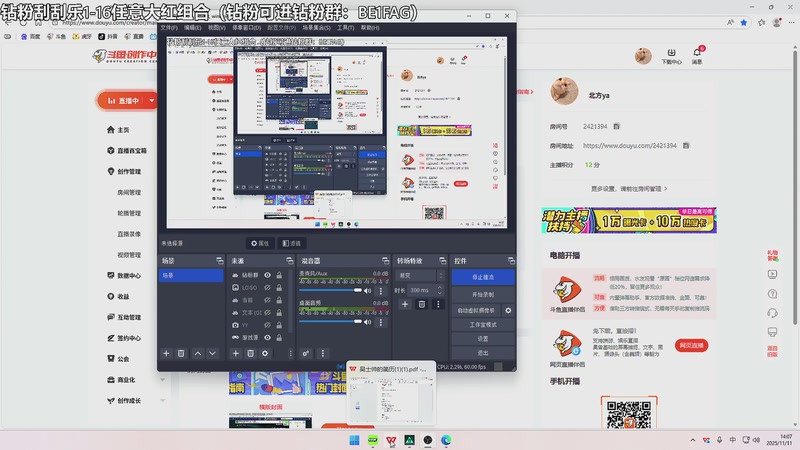Show the hidden YY source
Screen dimensions: 800x450
pos(267,325)
